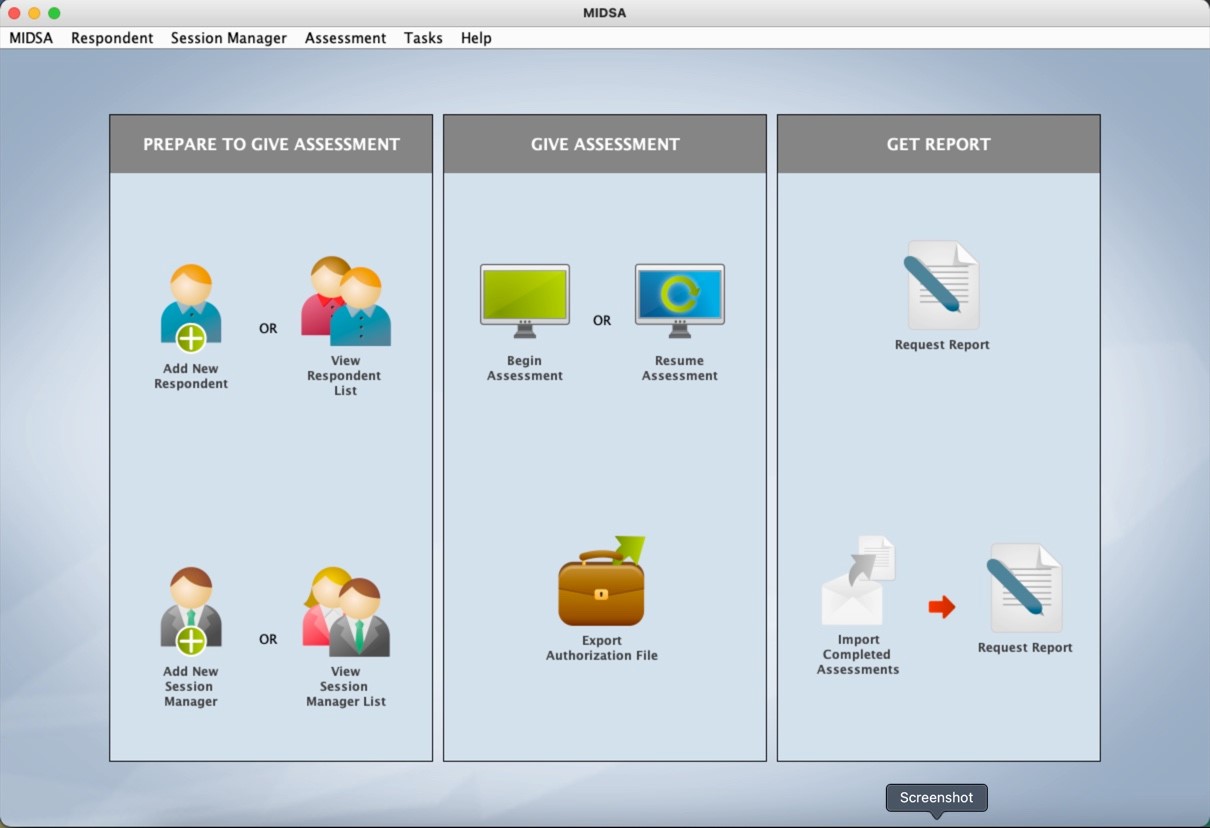Open the Respondent menu
Viewport: 1210px width, 828px height.
tap(112, 38)
